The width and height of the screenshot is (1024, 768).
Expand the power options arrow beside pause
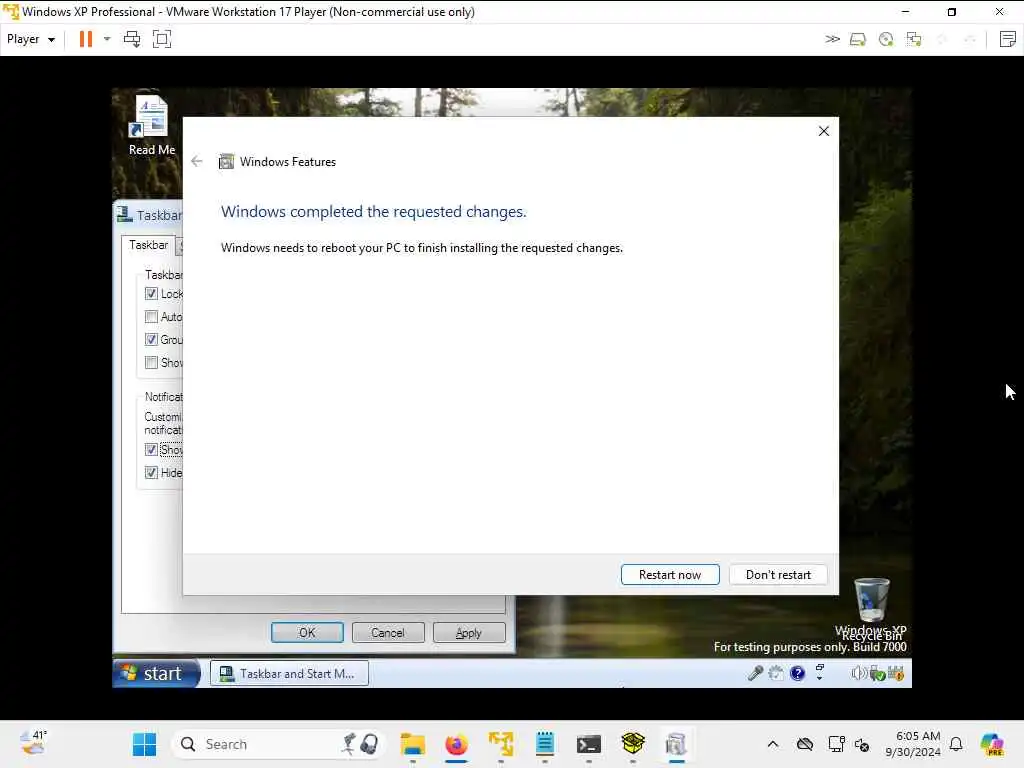click(107, 39)
